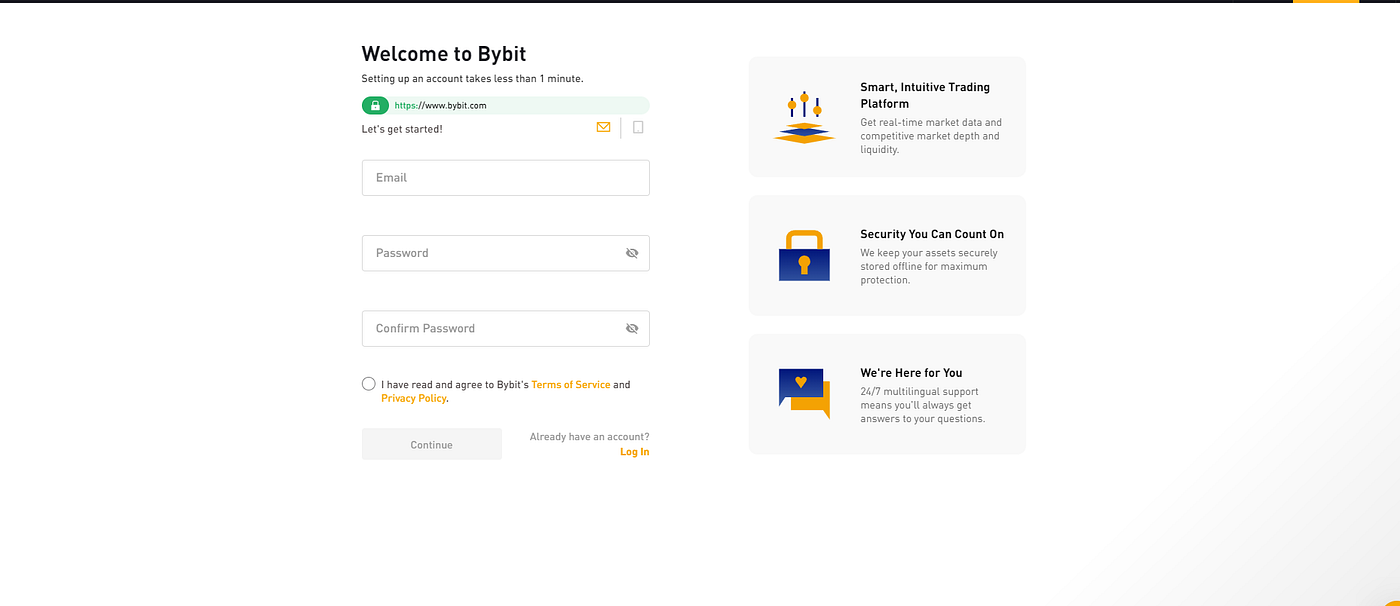Select the email registration envelope icon
The image size is (1400, 606).
[603, 127]
